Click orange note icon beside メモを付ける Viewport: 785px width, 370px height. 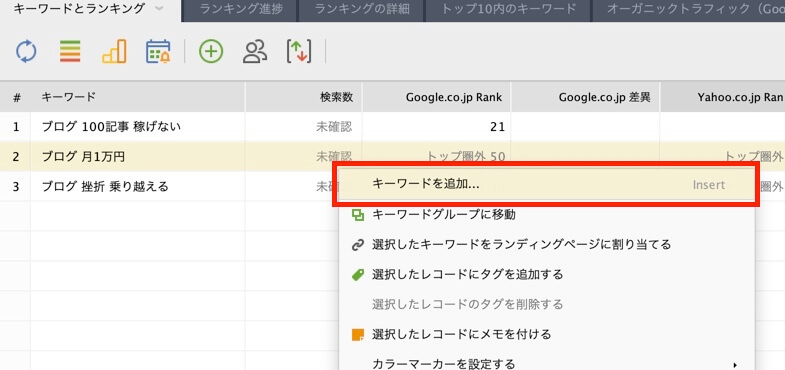coord(358,334)
